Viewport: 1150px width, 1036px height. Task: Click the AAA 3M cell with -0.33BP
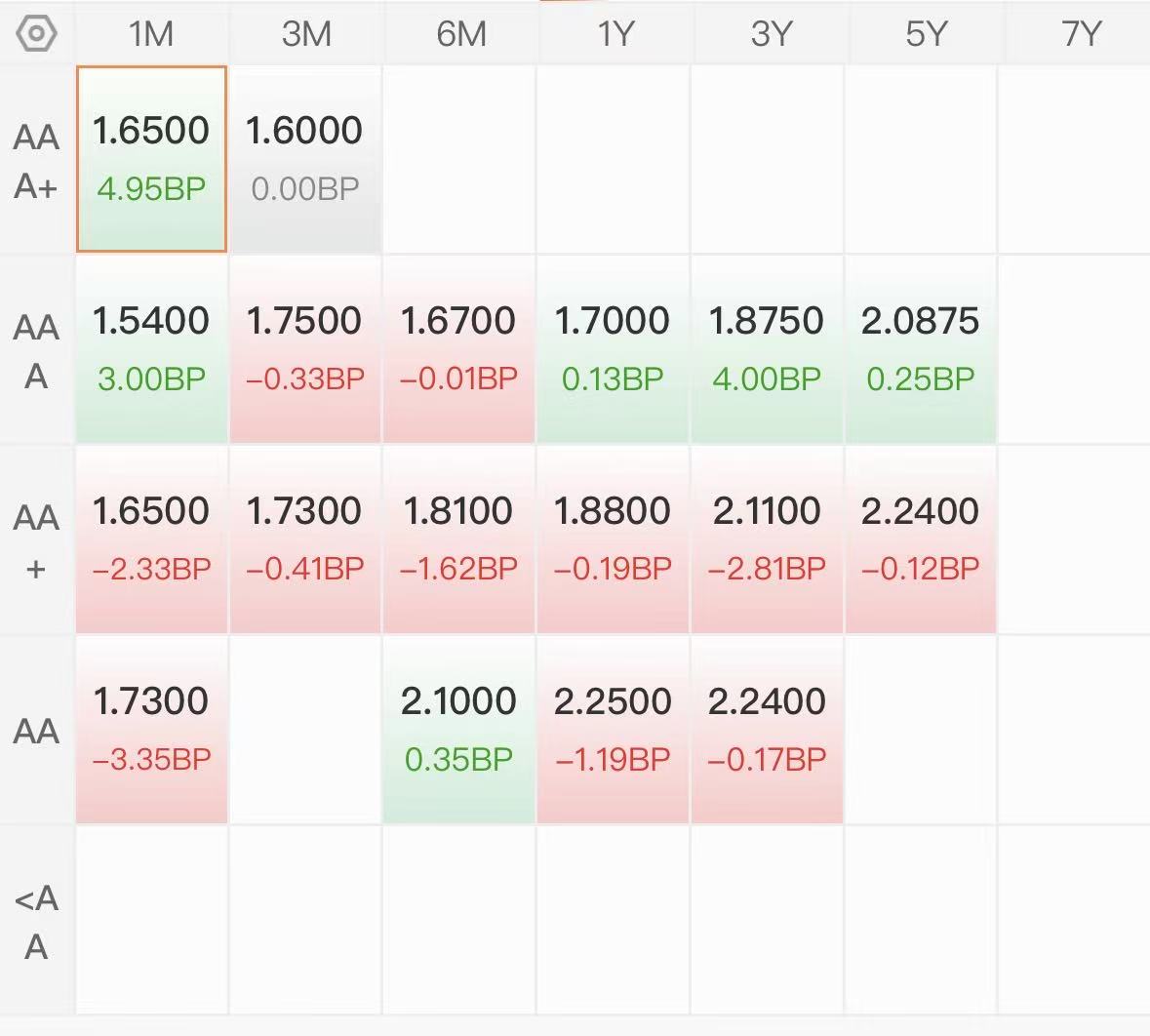coord(304,349)
